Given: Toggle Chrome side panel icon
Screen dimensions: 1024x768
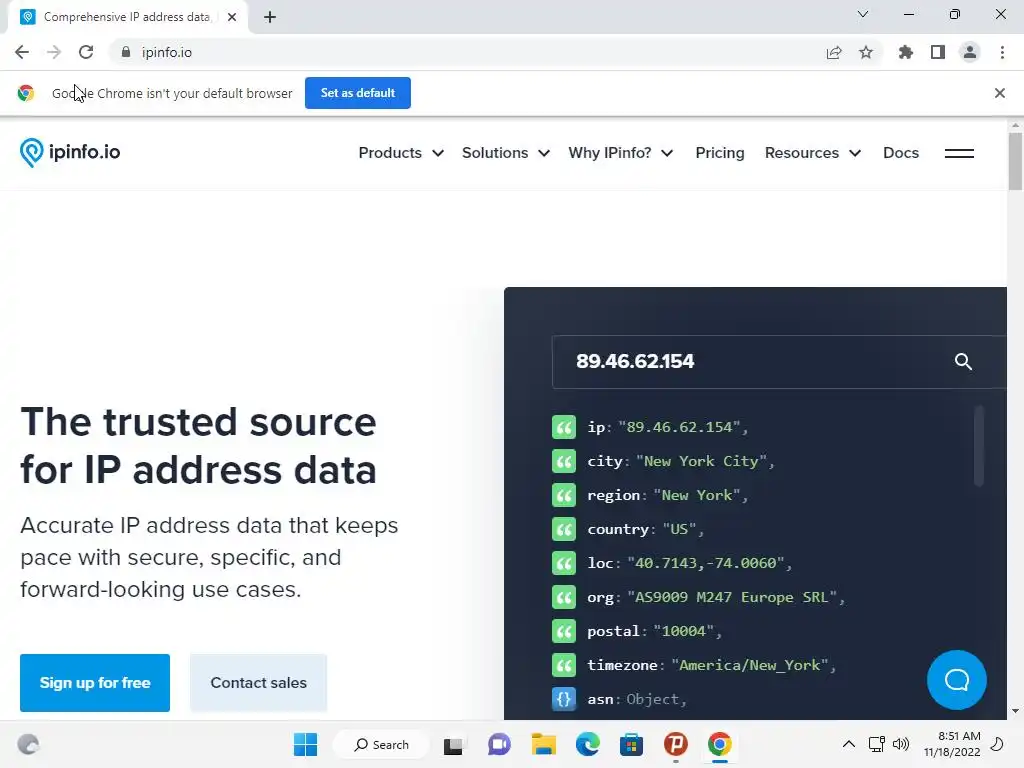Looking at the screenshot, I should tap(938, 52).
